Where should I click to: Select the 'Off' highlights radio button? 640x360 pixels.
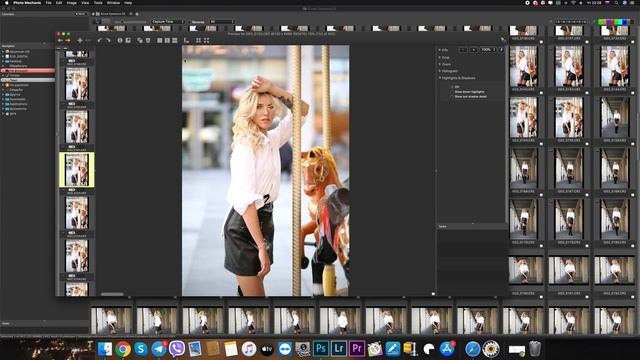pos(452,87)
